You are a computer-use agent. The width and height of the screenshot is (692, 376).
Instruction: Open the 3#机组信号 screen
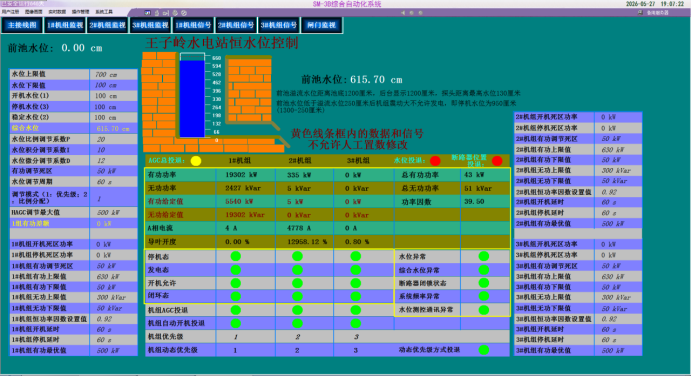(x=278, y=25)
